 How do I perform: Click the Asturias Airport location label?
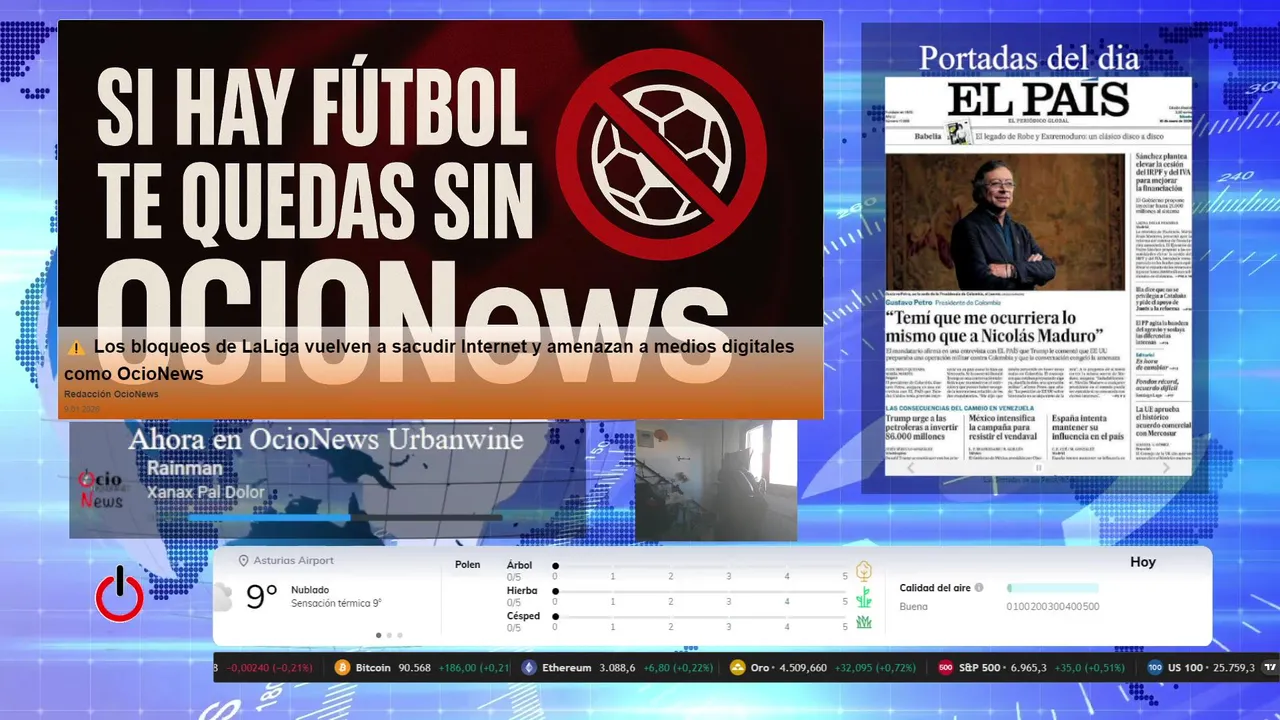click(294, 561)
